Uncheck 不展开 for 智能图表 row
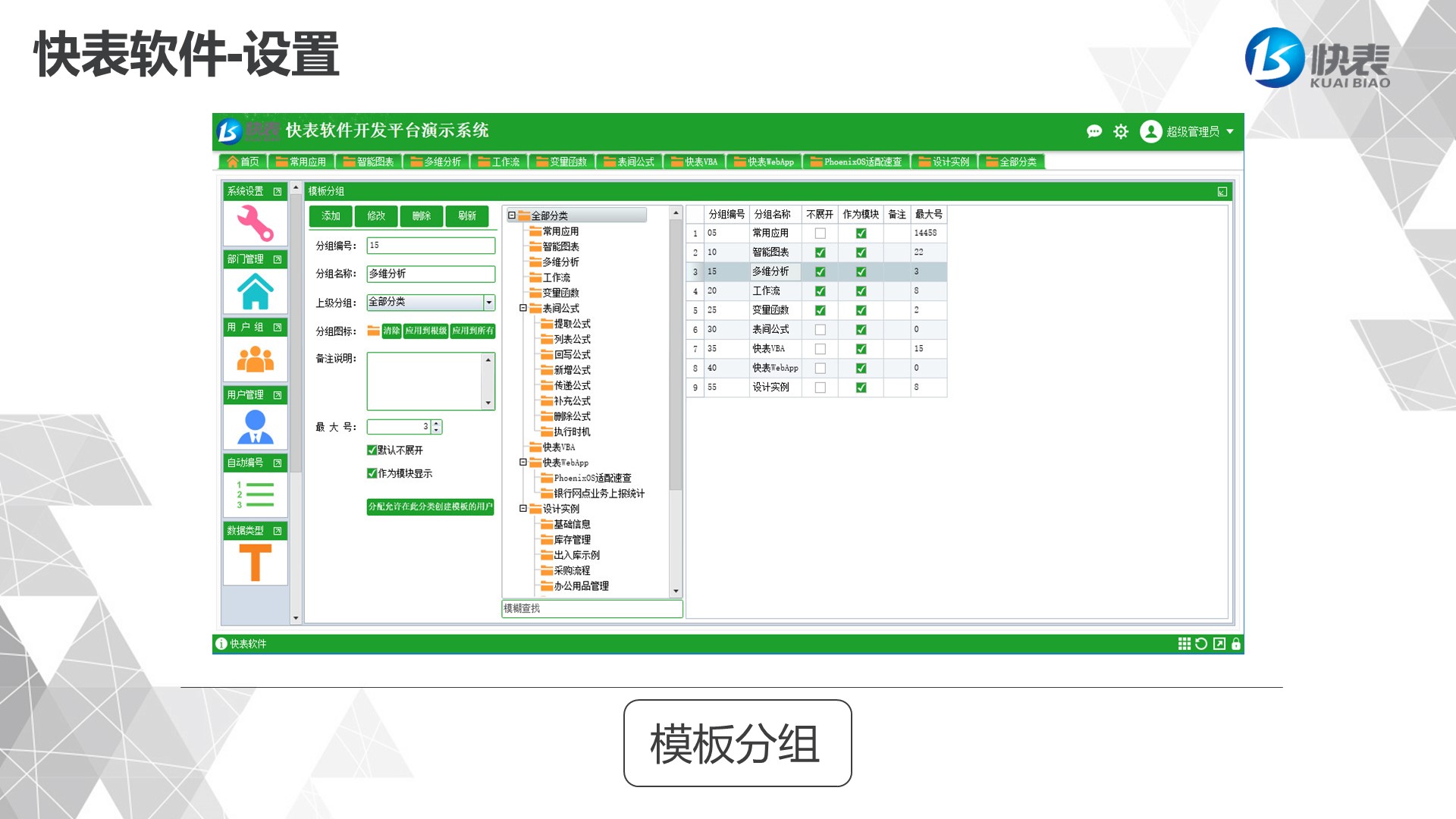The image size is (1456, 819). [x=820, y=253]
